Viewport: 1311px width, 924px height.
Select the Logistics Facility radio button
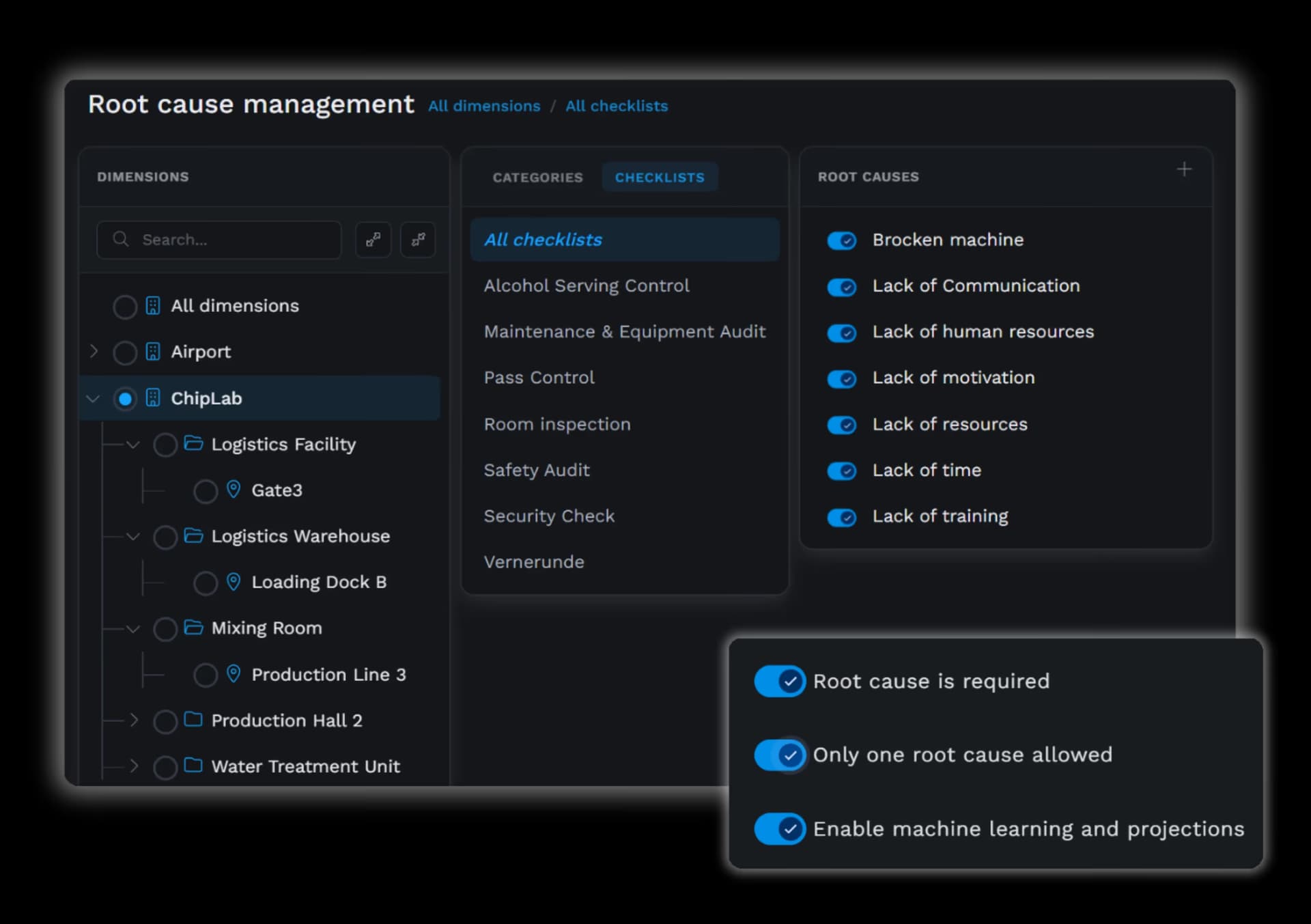[x=165, y=445]
